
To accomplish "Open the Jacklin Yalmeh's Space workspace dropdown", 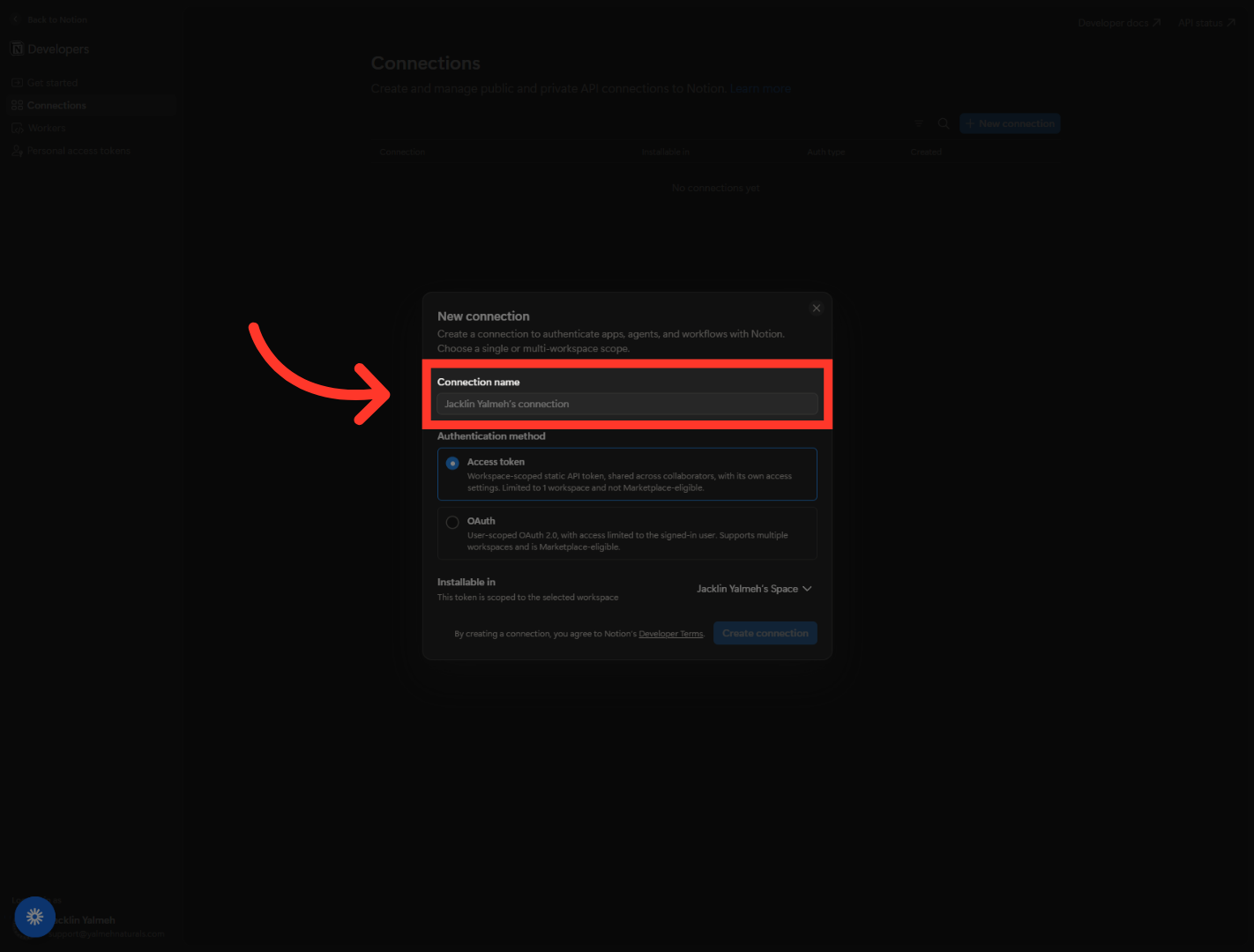I will [x=754, y=589].
